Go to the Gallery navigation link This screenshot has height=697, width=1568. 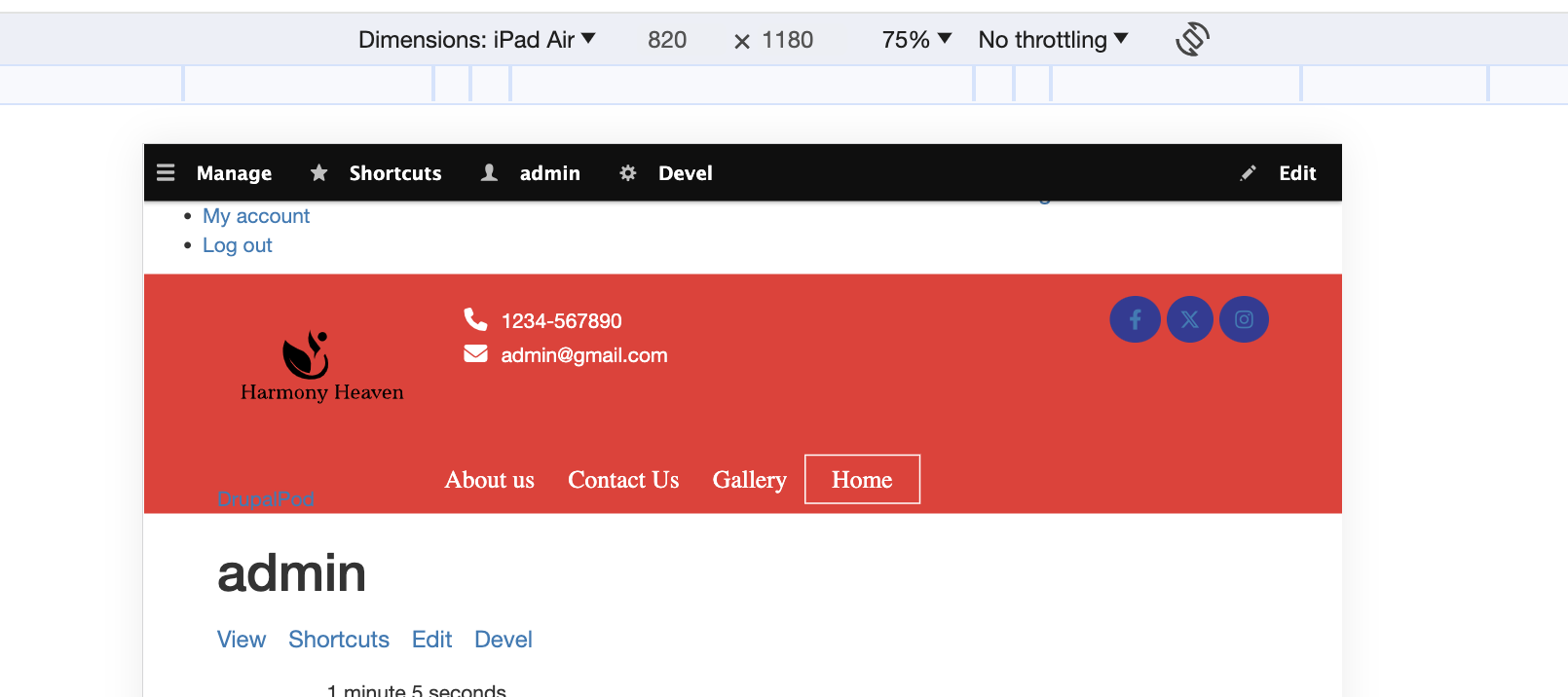coord(749,480)
